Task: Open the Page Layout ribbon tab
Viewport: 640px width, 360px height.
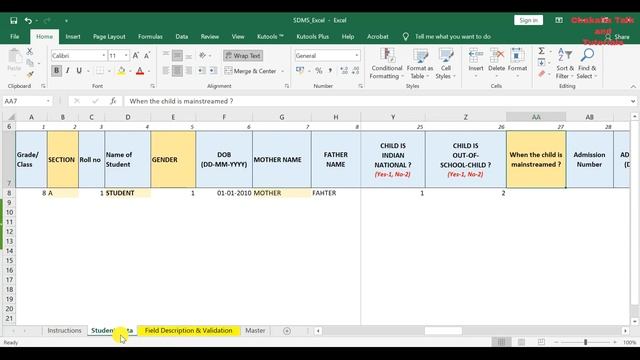Action: click(x=109, y=37)
